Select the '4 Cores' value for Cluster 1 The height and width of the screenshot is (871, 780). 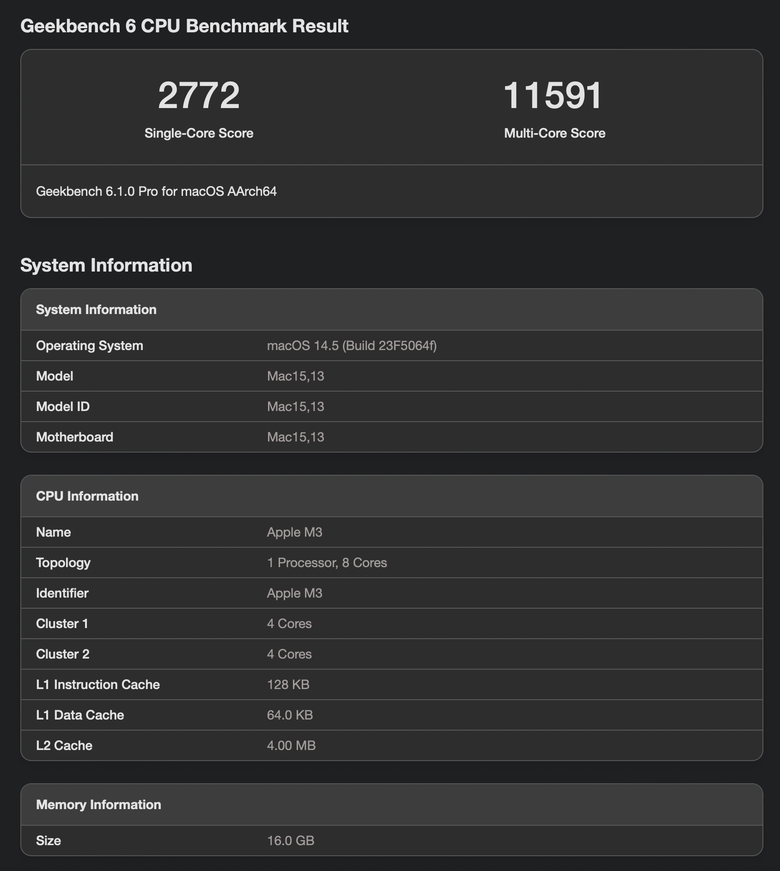(289, 624)
